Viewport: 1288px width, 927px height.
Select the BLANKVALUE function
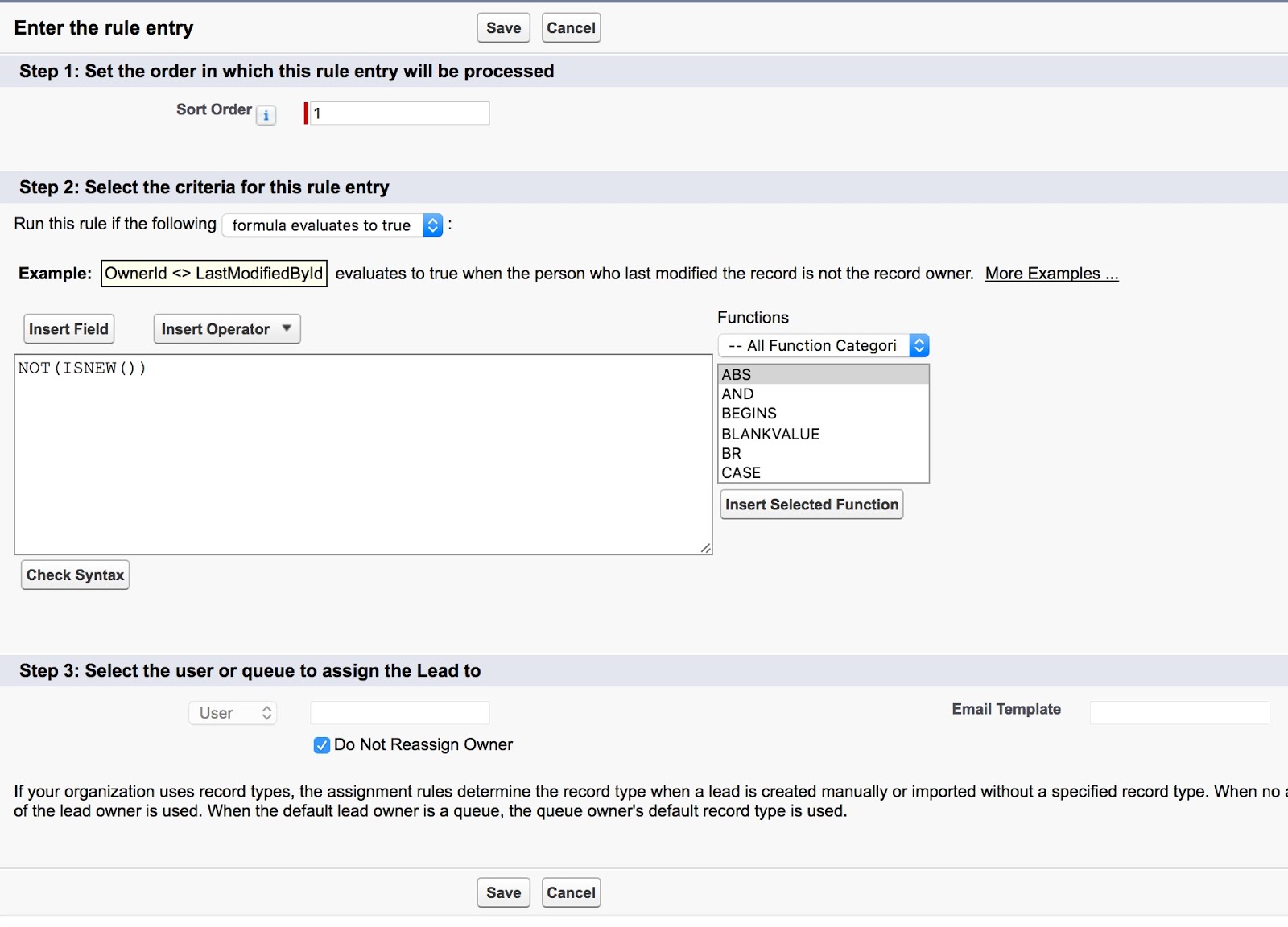pyautogui.click(x=770, y=433)
